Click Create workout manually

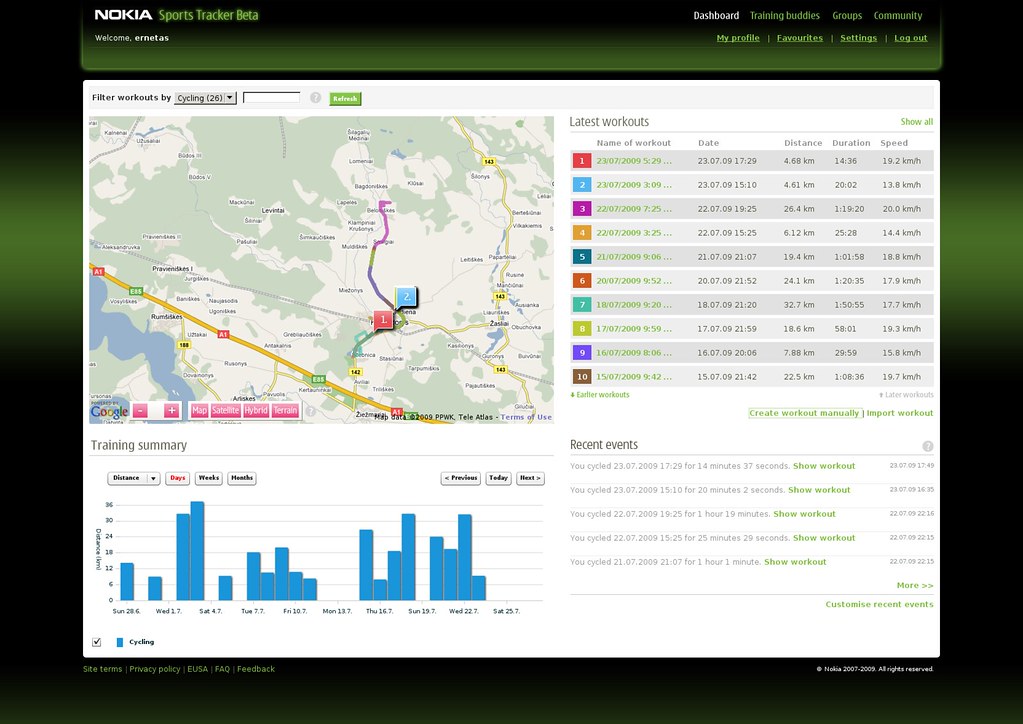click(804, 413)
